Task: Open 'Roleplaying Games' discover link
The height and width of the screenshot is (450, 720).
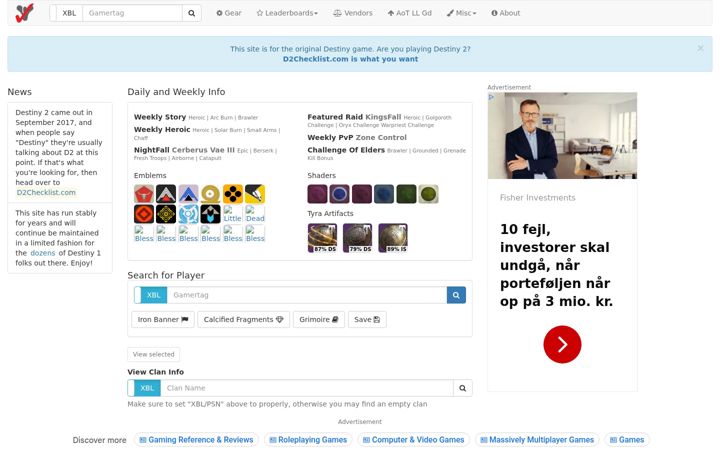Action: click(x=308, y=440)
